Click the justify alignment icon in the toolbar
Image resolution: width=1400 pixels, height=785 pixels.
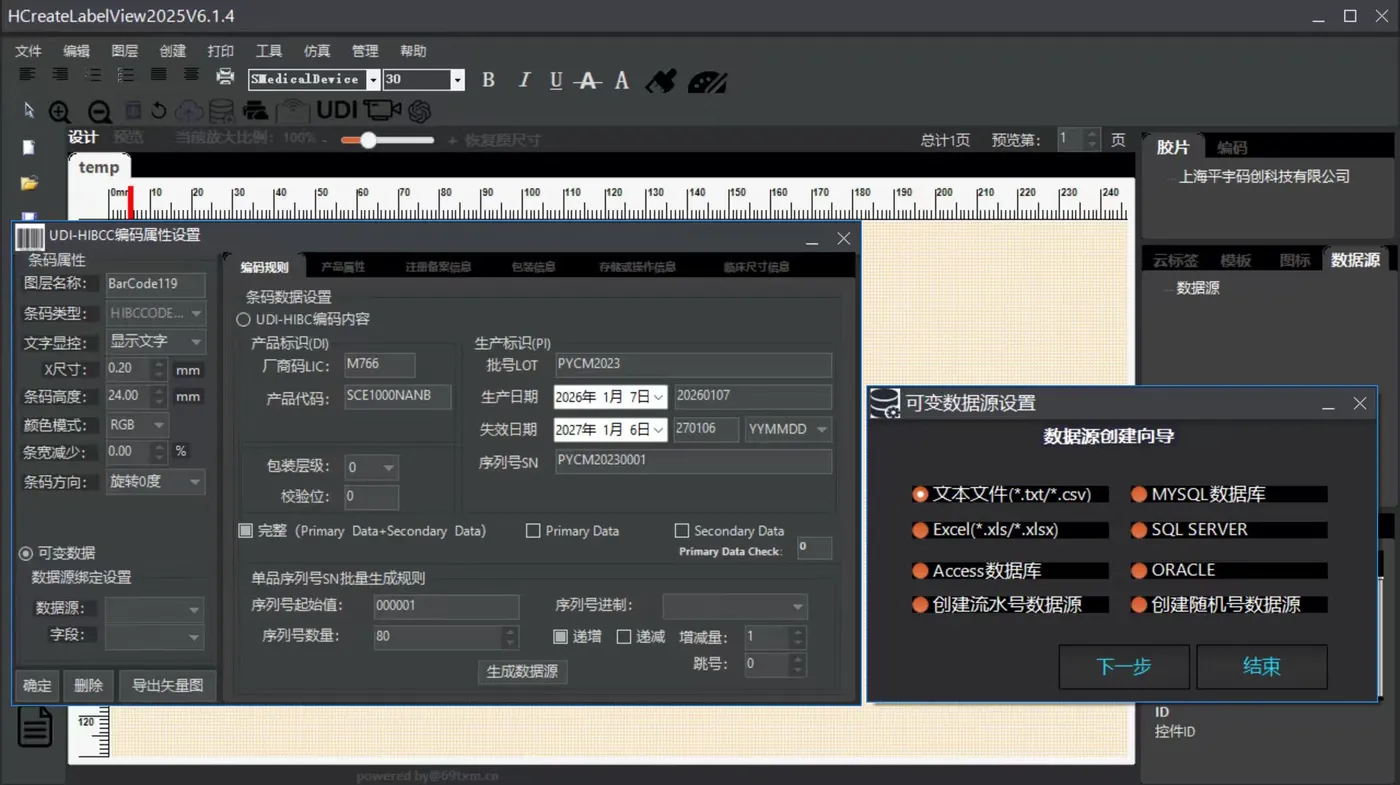tap(159, 76)
